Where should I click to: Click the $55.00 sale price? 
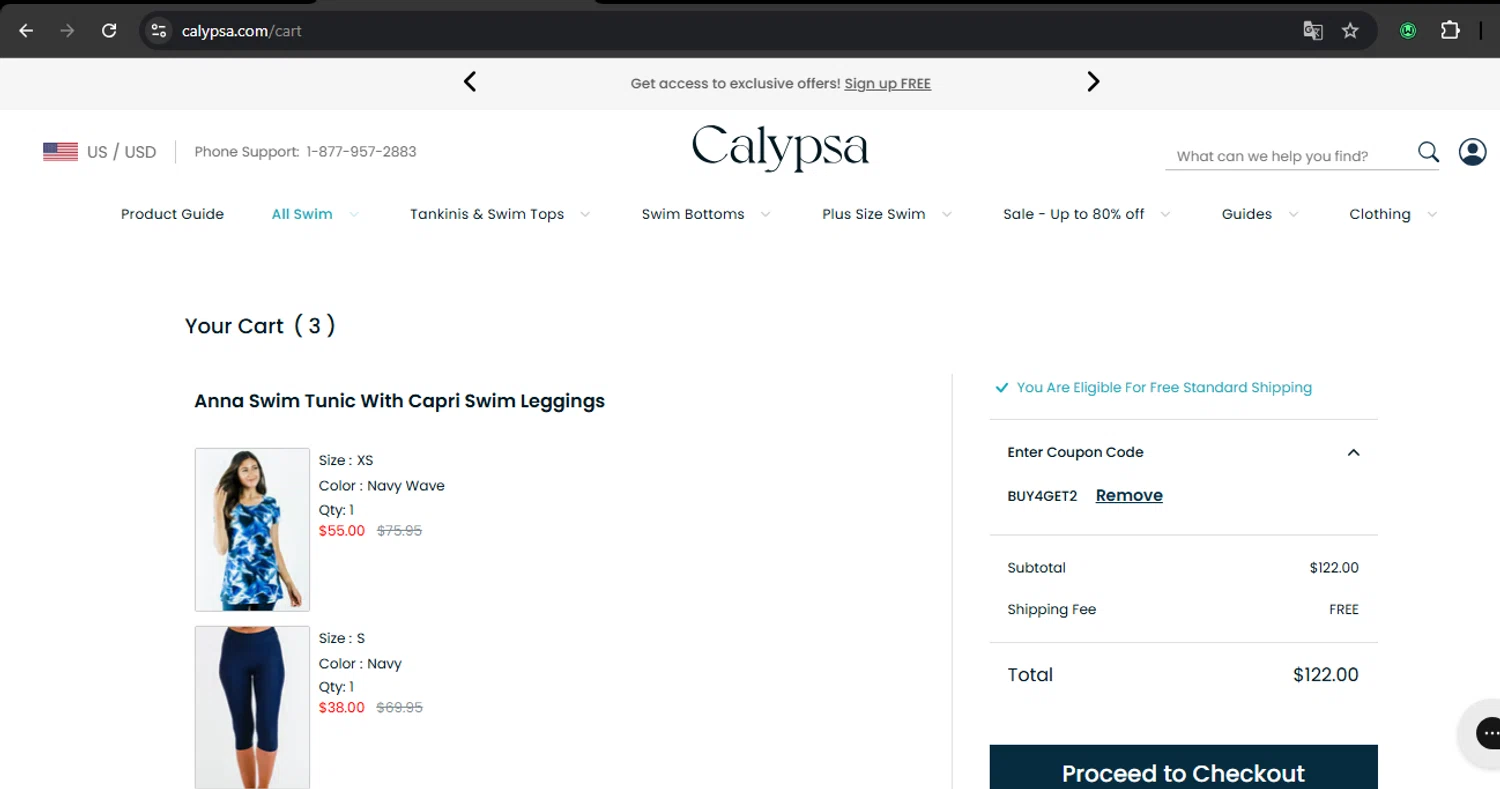click(342, 531)
